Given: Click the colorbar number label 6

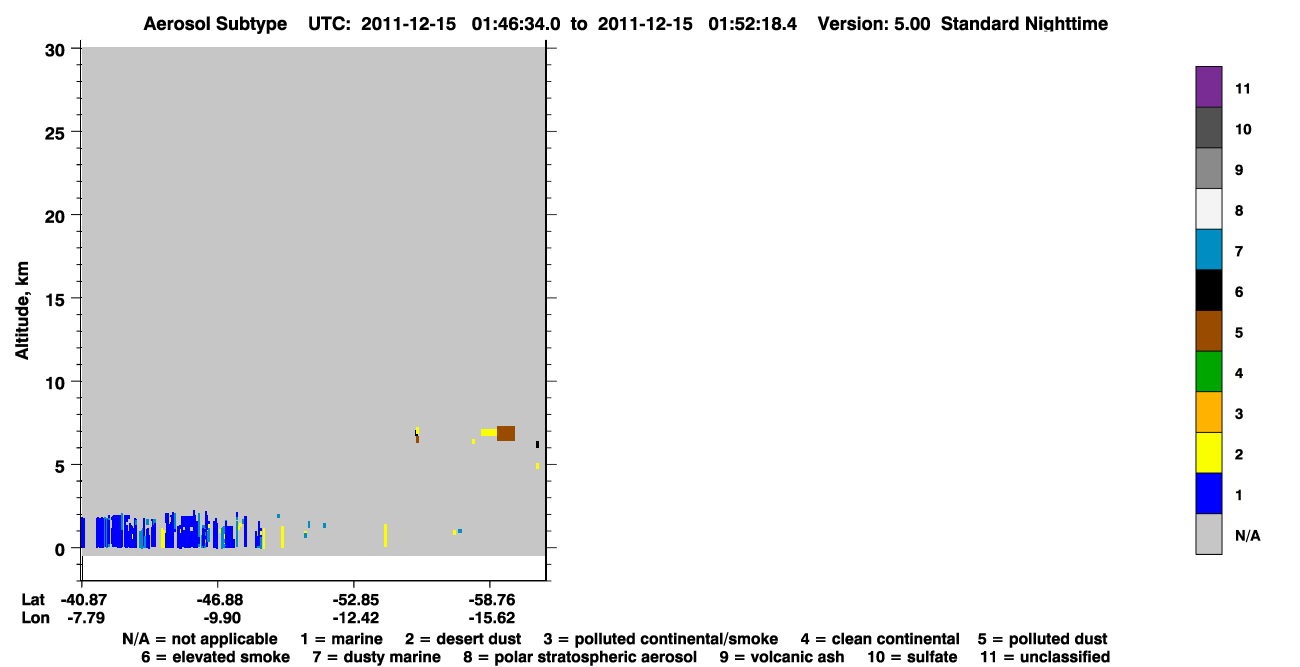Looking at the screenshot, I should [x=1239, y=292].
